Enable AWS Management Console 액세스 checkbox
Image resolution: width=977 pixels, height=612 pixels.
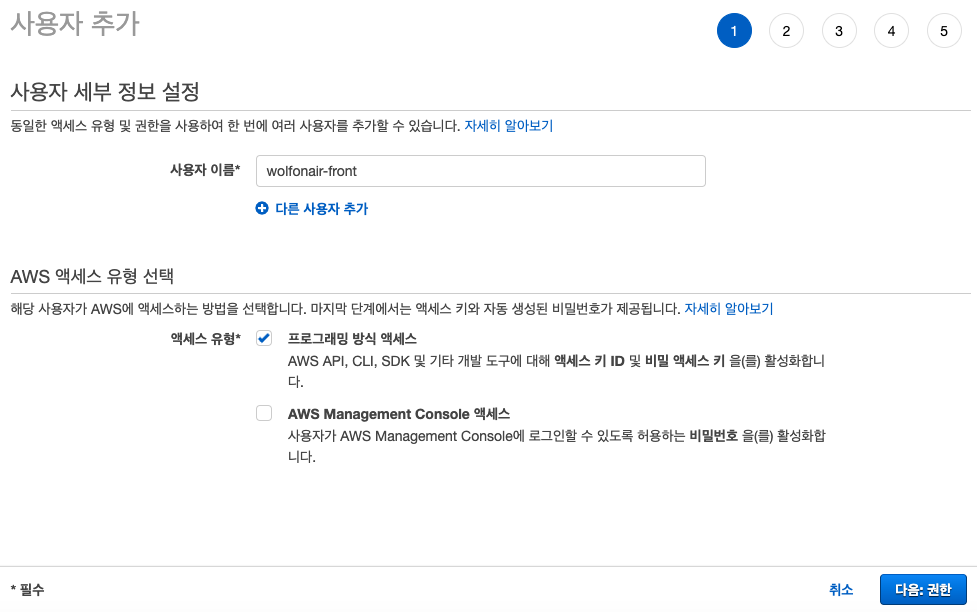[x=263, y=413]
